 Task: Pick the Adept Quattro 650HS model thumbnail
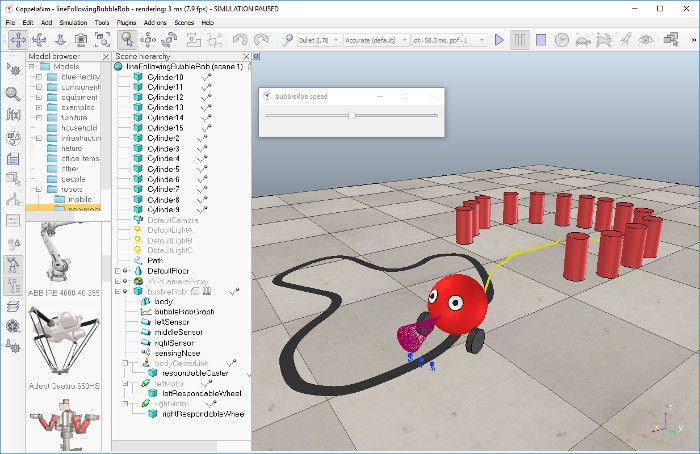click(x=63, y=341)
